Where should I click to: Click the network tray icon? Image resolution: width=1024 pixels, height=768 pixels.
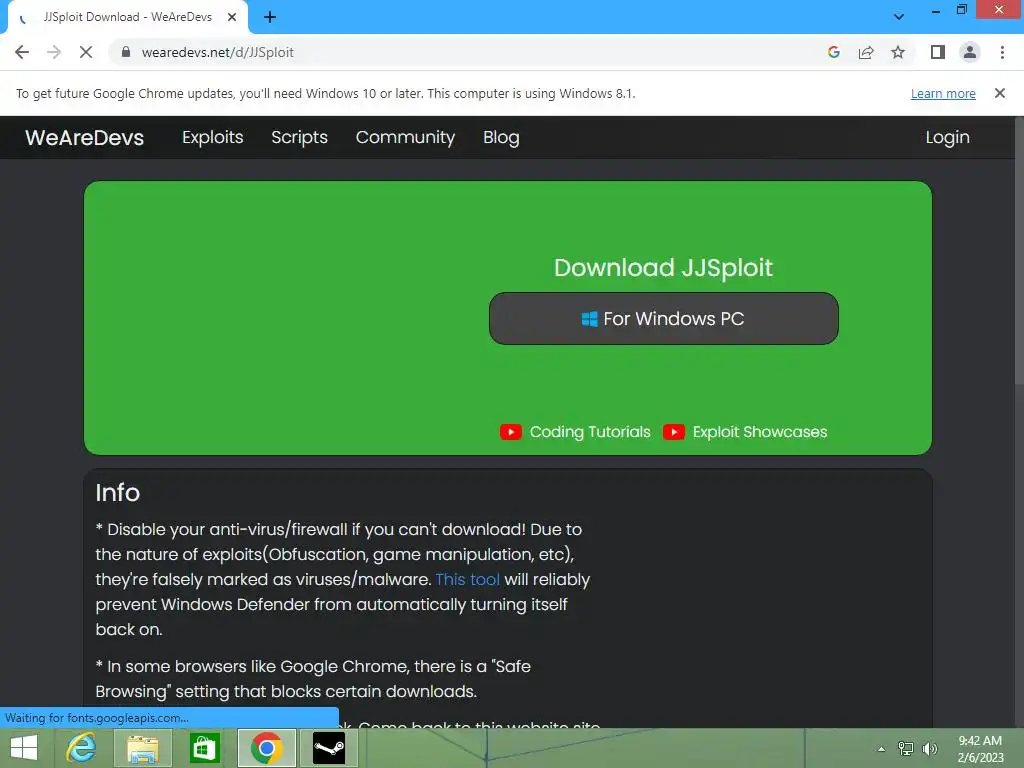tap(905, 749)
